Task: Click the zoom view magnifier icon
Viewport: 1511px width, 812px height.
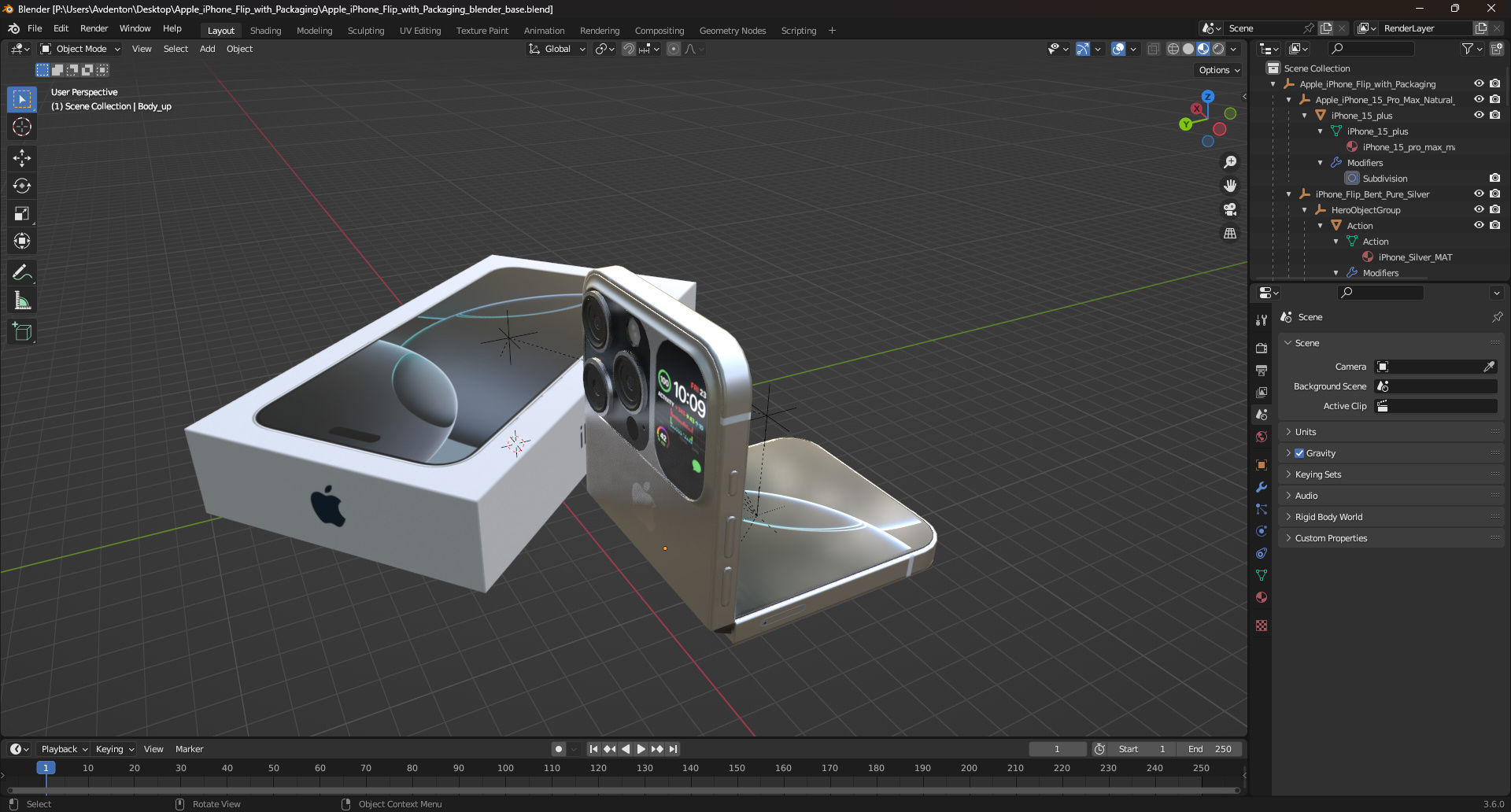Action: pyautogui.click(x=1230, y=162)
